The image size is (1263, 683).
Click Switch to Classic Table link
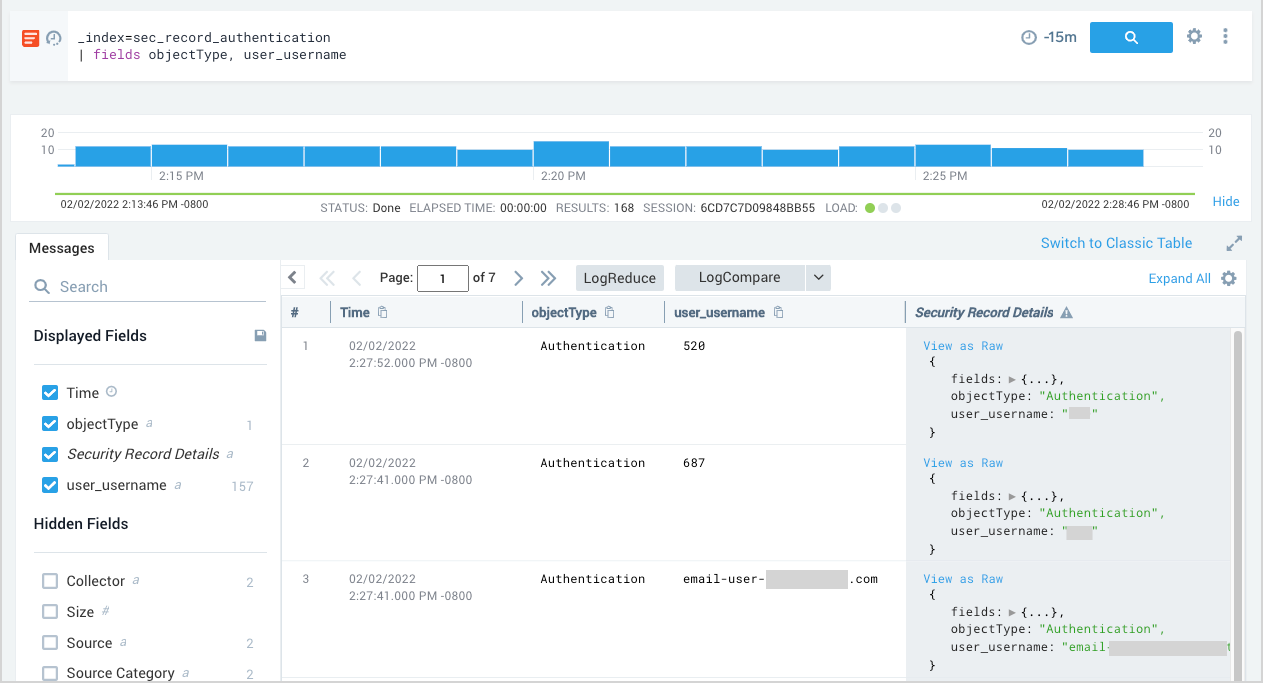pos(1116,243)
